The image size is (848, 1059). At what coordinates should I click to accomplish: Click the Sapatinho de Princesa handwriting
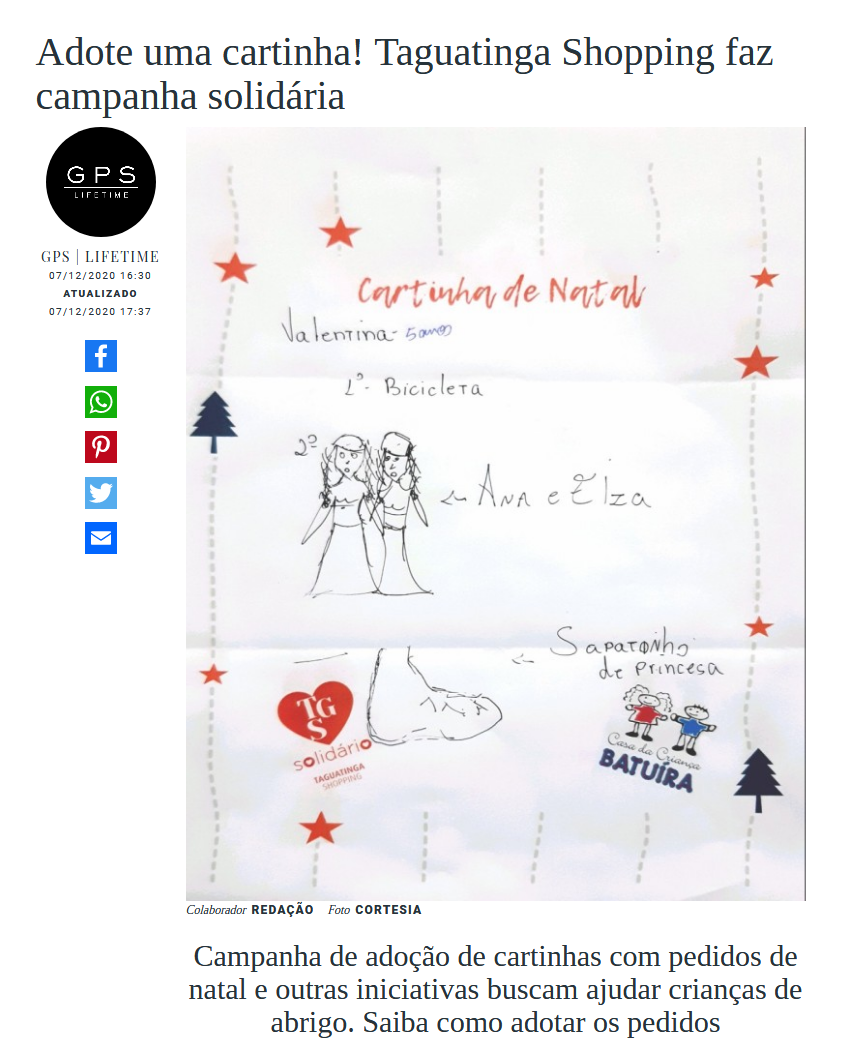(x=636, y=652)
